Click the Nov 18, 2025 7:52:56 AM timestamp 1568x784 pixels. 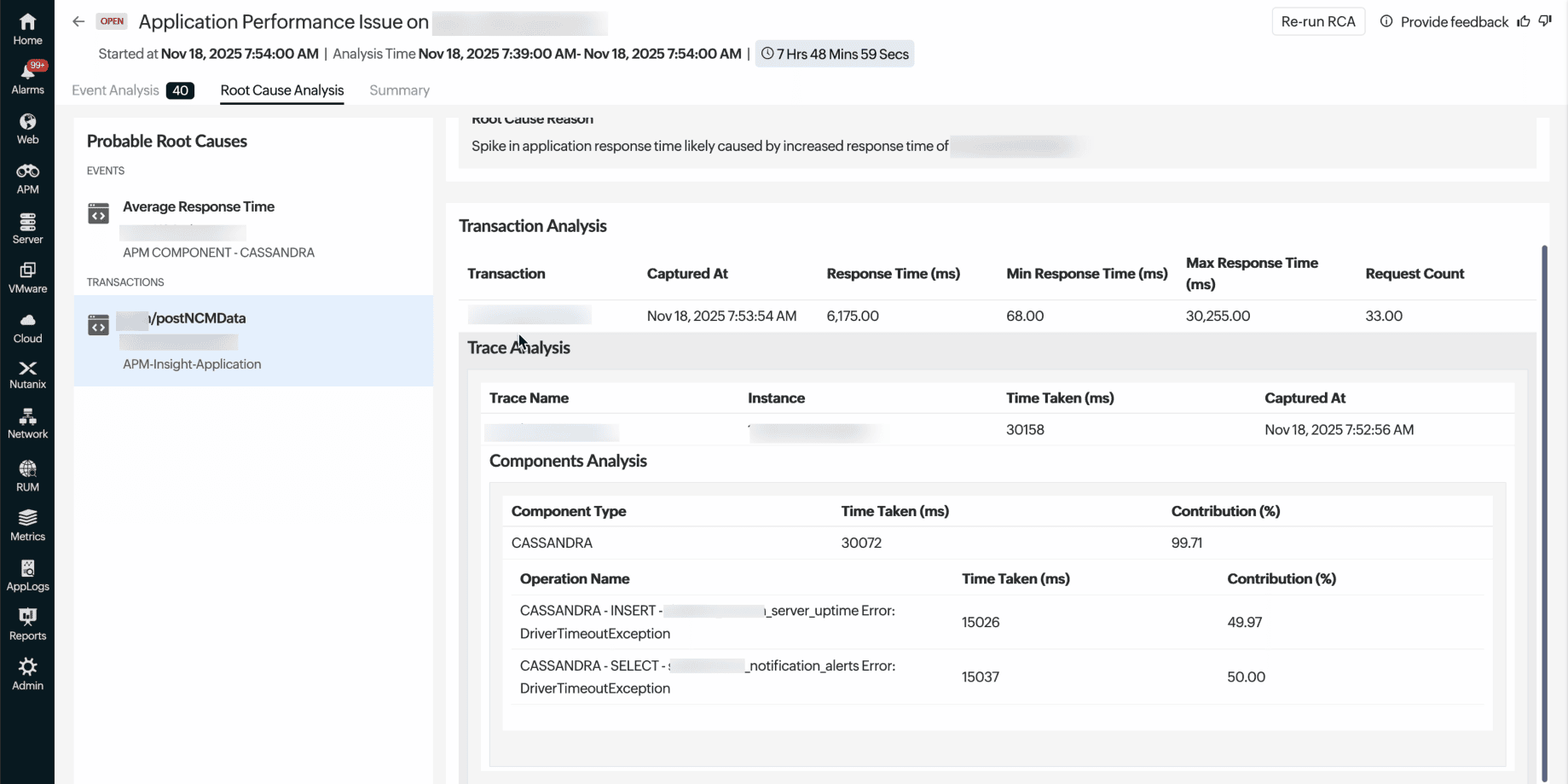pyautogui.click(x=1339, y=430)
